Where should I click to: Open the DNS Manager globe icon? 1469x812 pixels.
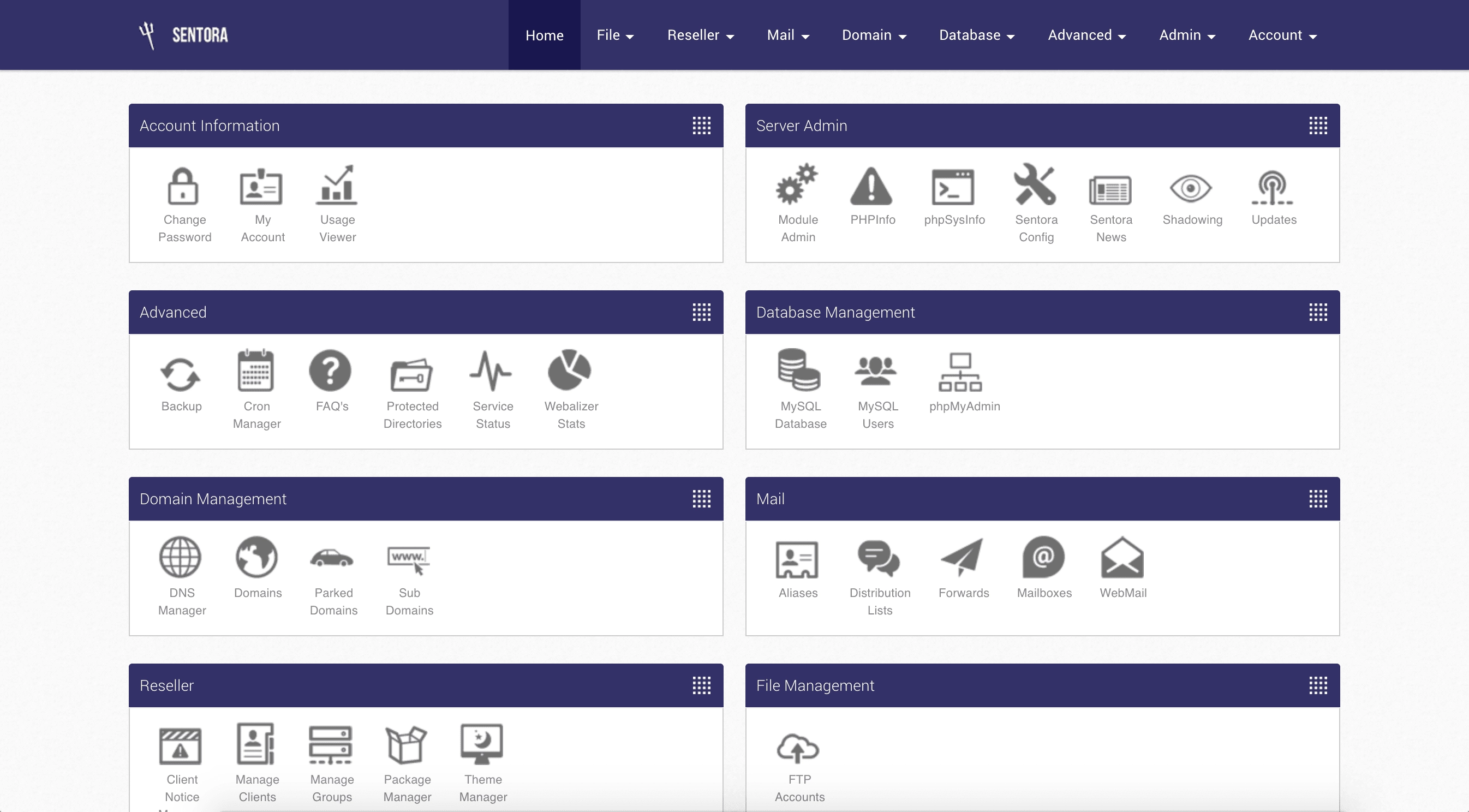[180, 557]
